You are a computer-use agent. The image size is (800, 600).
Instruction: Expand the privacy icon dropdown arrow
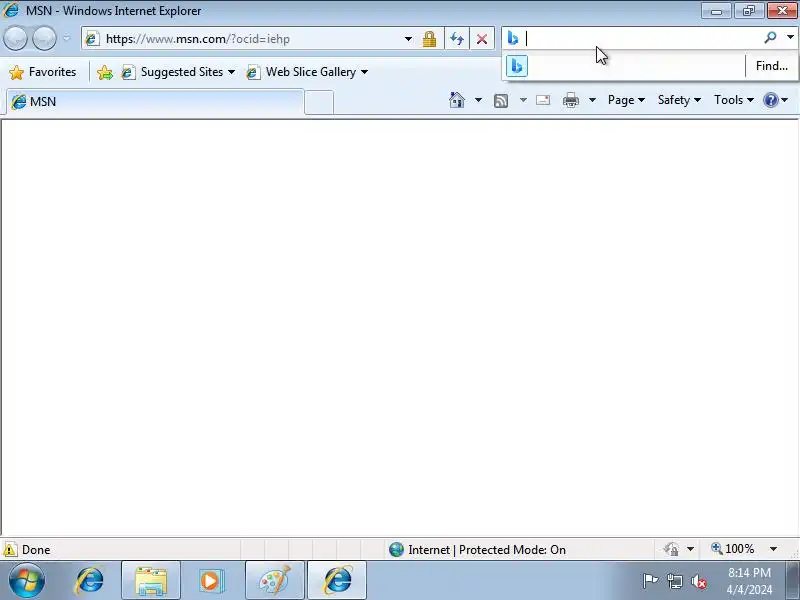tap(690, 549)
